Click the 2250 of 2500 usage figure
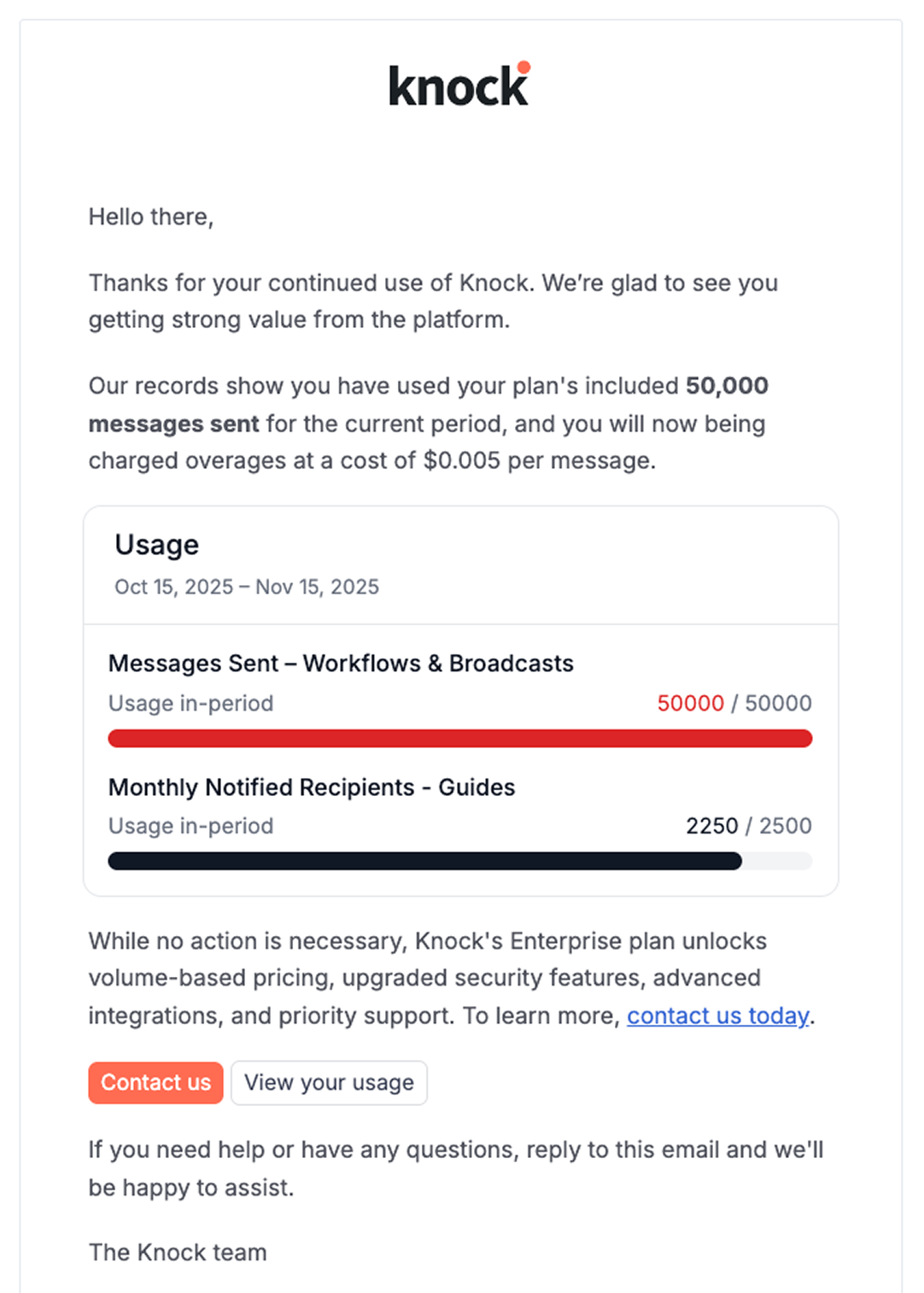This screenshot has width=924, height=1293. point(748,826)
